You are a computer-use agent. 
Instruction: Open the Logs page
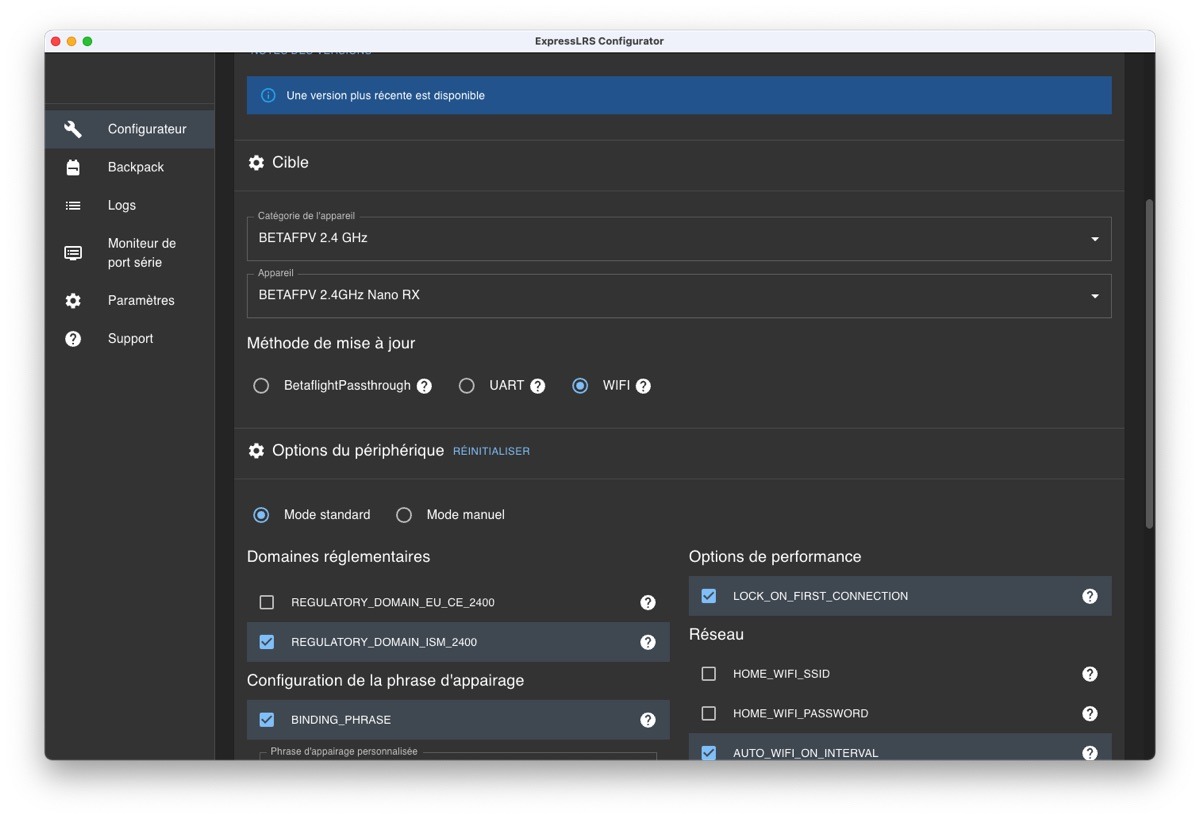(x=129, y=205)
